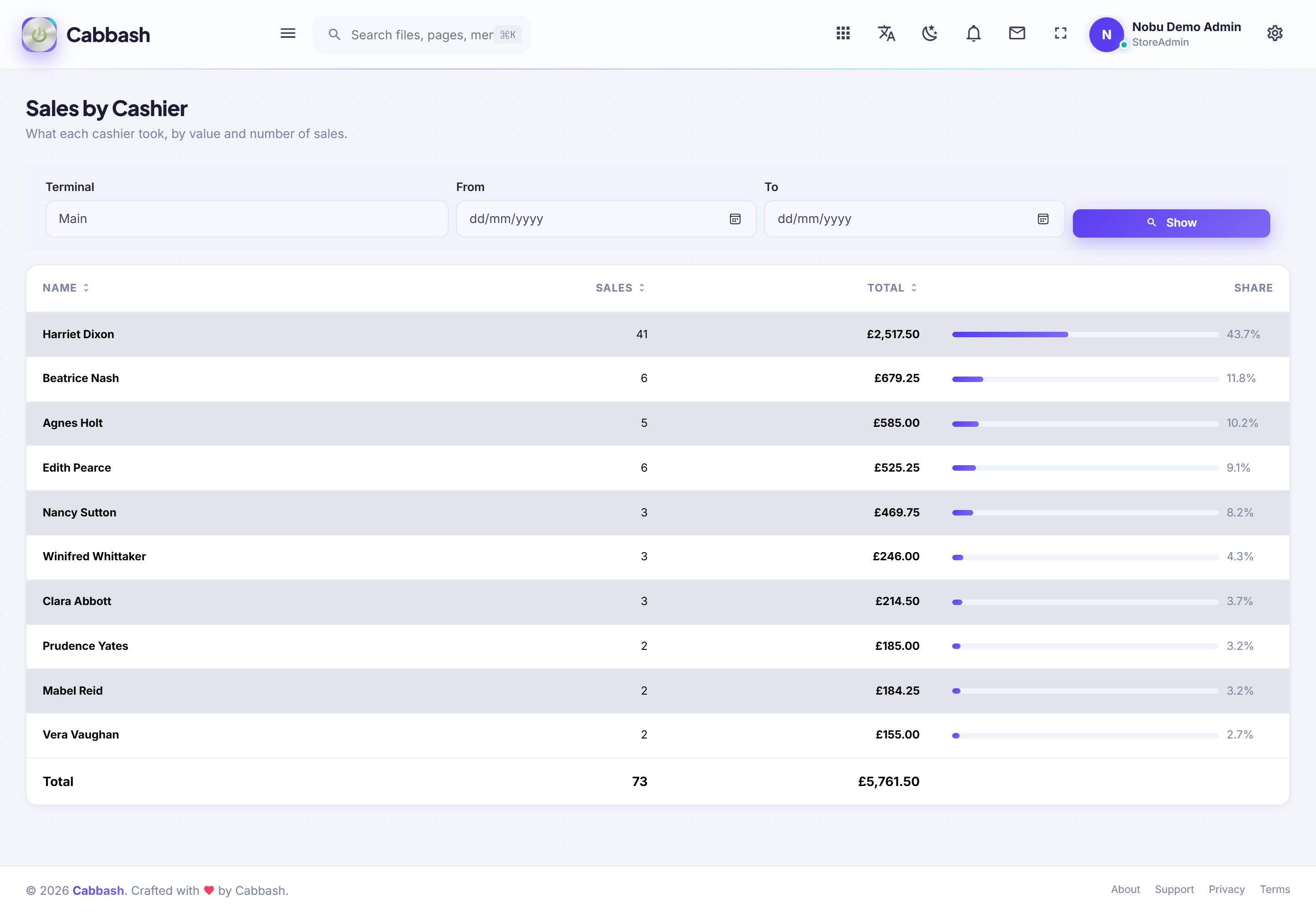Click Mabel Reid total £184.25
Image resolution: width=1316 pixels, height=914 pixels.
click(x=897, y=690)
